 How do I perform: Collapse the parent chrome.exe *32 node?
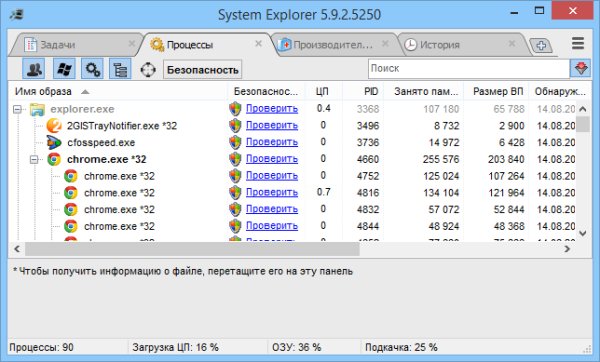click(x=34, y=160)
